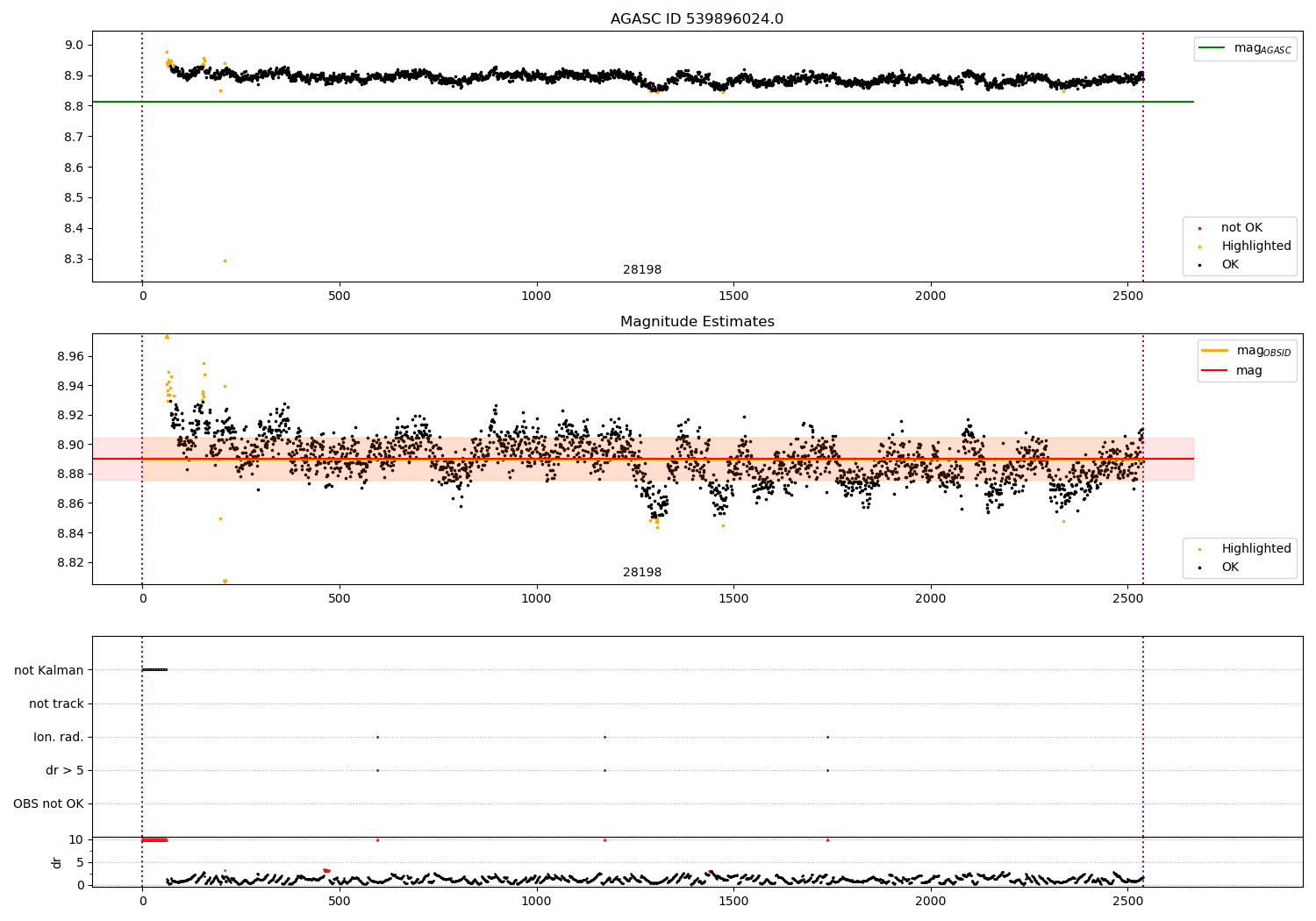This screenshot has height=921, width=1316.
Task: Click the 'not track' axis label
Action: click(56, 703)
